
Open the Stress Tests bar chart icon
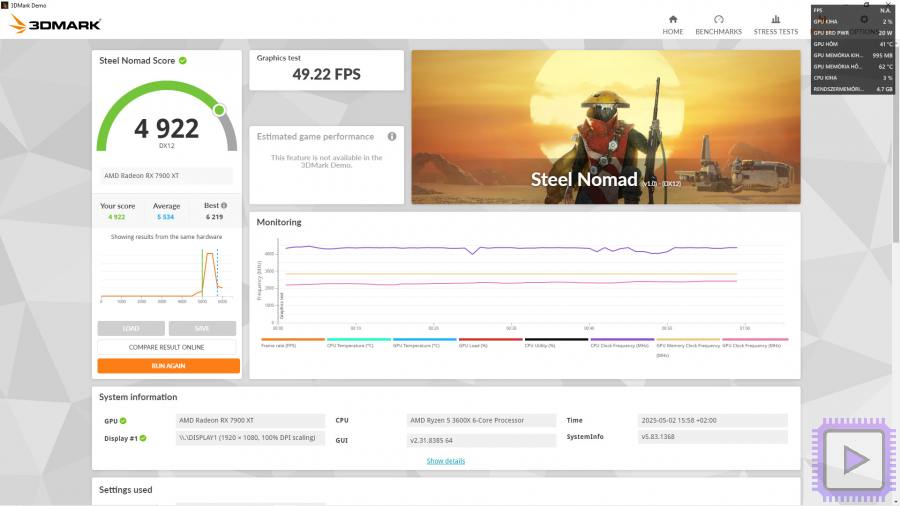click(x=775, y=20)
